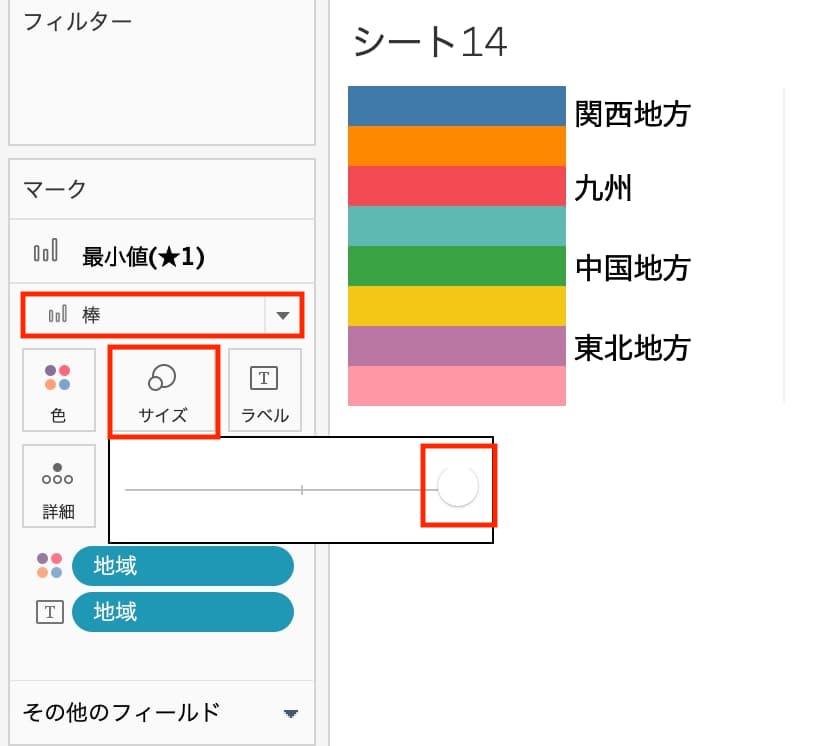This screenshot has height=746, width=814.
Task: Click the color dots icon beside 地域 pill
Action: pos(49,565)
